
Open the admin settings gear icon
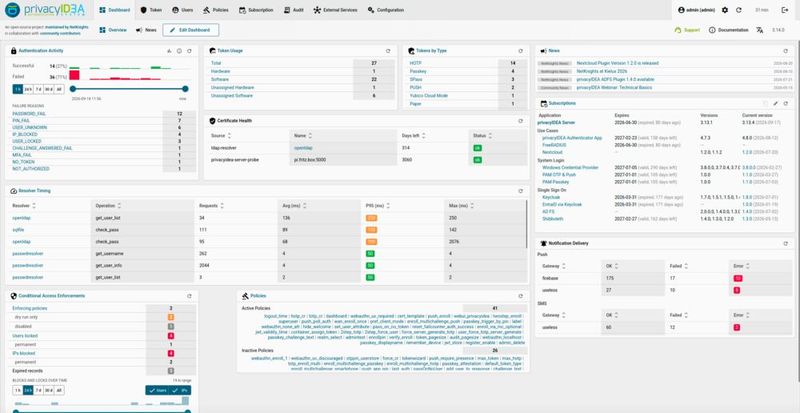725,10
